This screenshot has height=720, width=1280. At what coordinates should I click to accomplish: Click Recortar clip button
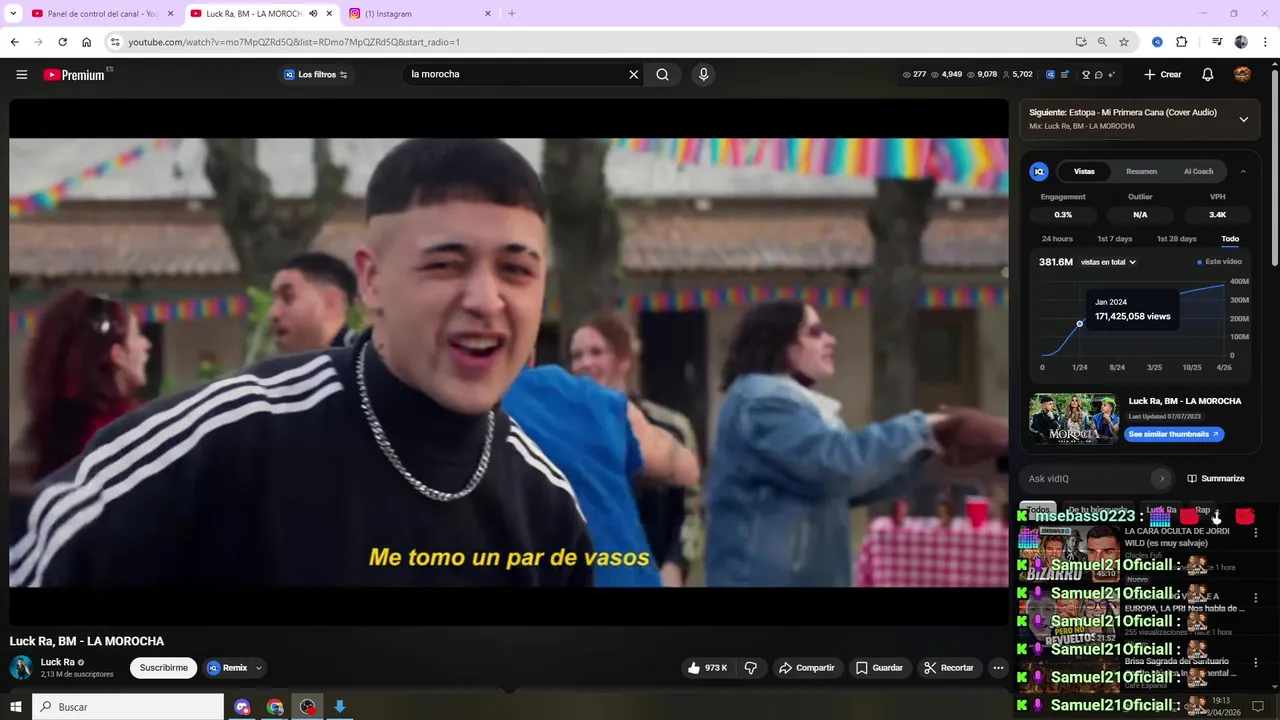pos(948,668)
